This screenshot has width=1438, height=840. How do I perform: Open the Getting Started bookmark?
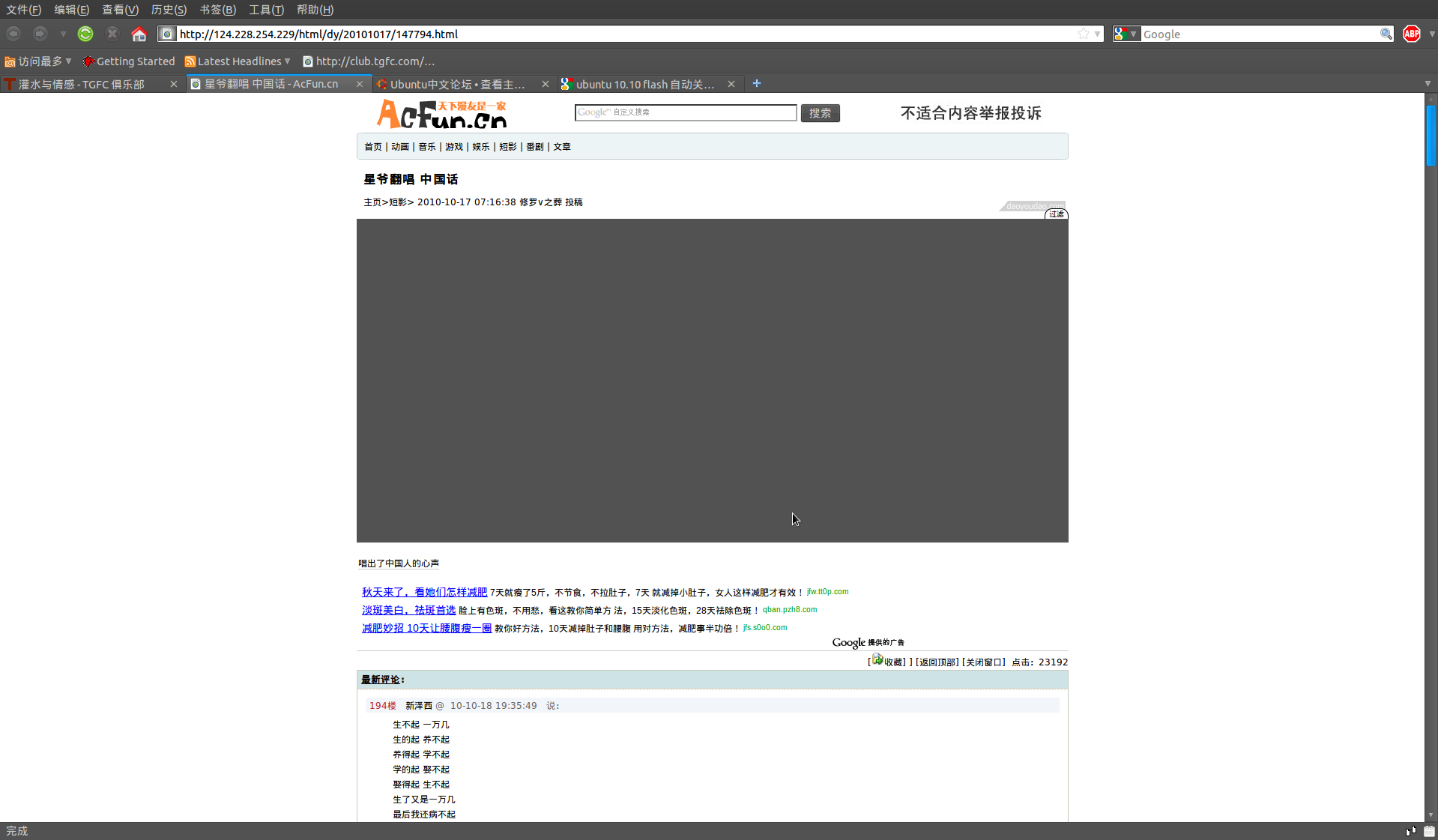coord(129,61)
